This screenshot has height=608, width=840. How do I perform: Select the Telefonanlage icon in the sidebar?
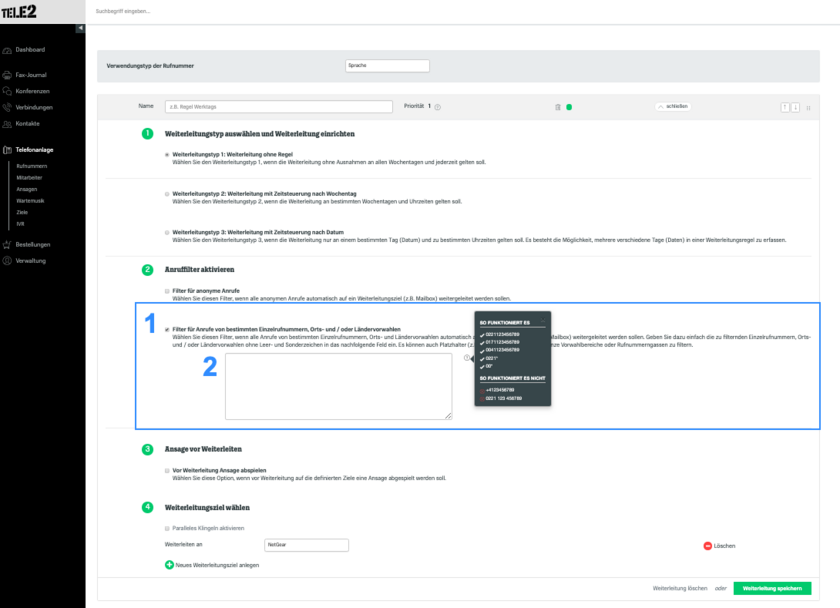tap(7, 150)
